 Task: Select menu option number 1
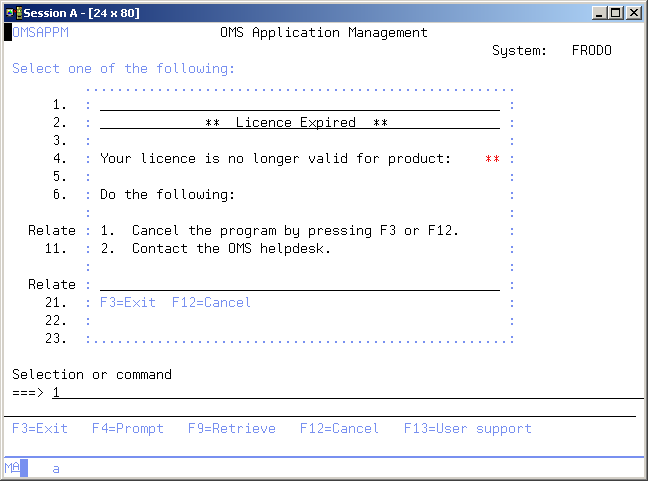[x=59, y=104]
